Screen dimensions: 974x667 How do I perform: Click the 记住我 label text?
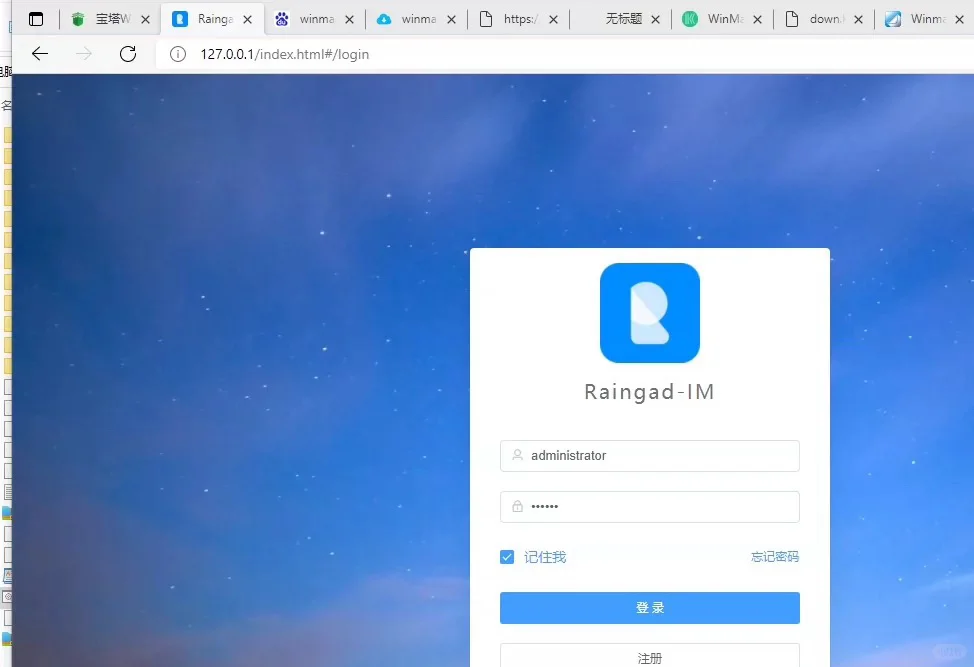click(x=545, y=557)
